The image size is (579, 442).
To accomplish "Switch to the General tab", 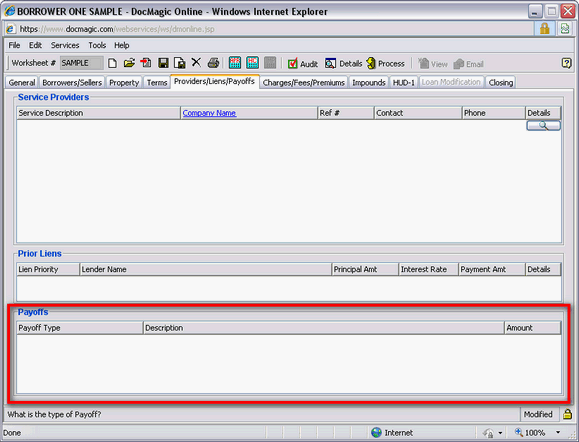I will (x=22, y=82).
